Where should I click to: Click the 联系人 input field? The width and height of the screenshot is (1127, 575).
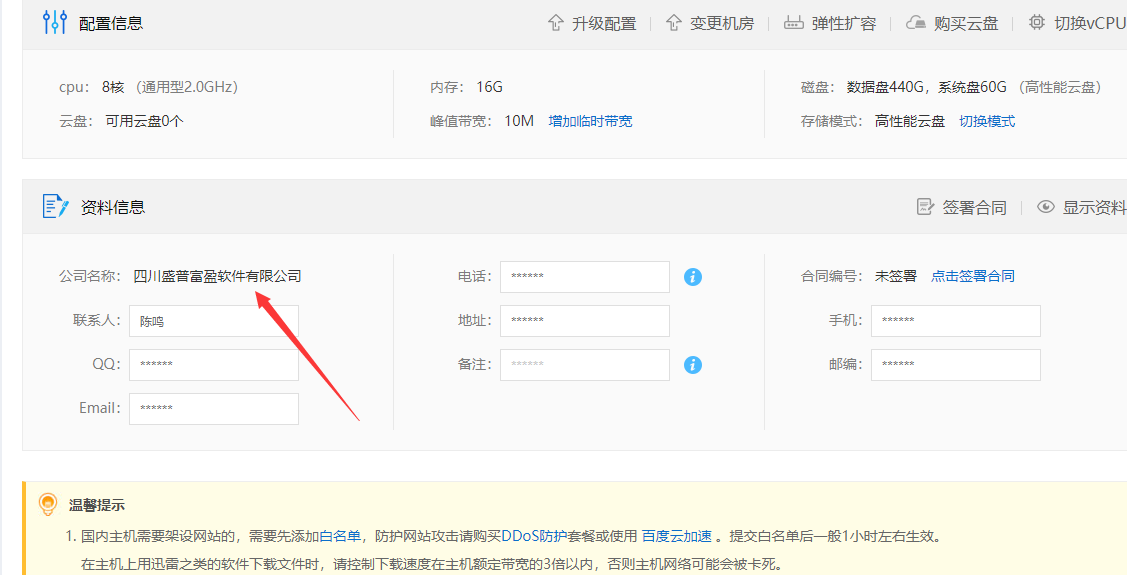214,321
